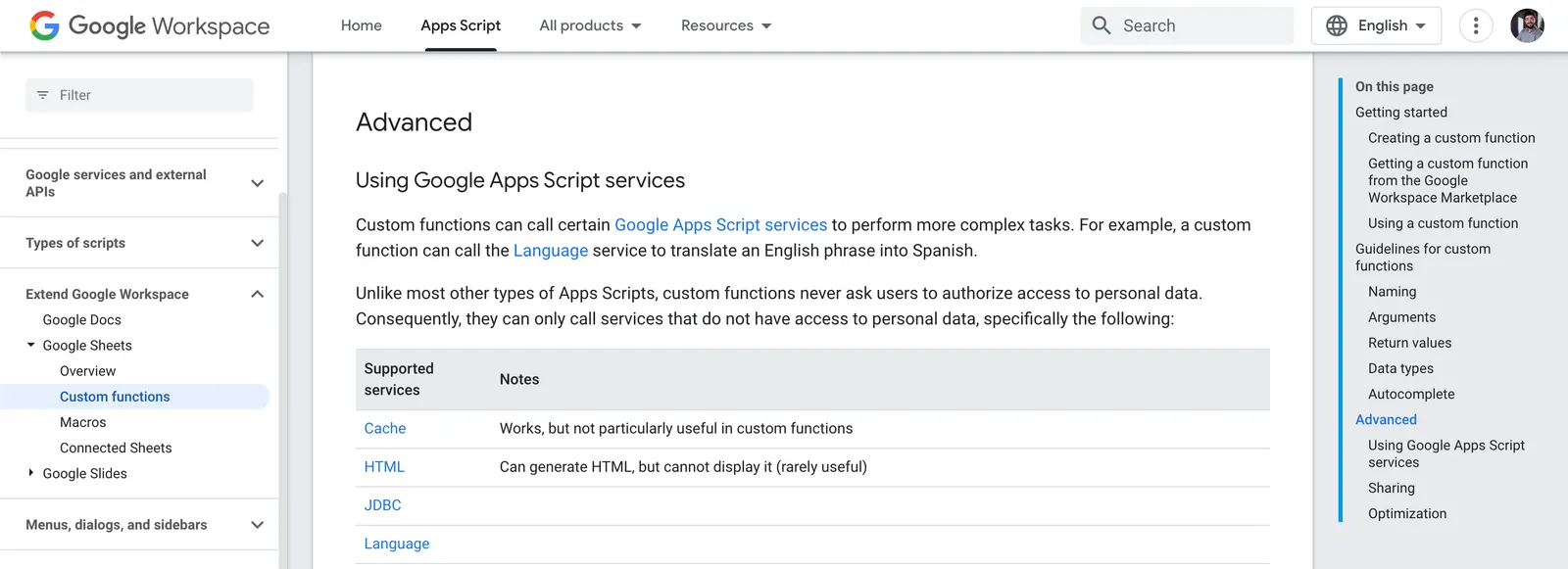
Task: Click the Advanced page heading
Action: [x=414, y=122]
